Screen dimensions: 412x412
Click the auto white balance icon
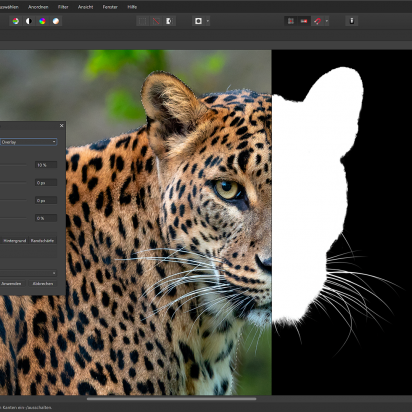click(x=56, y=21)
